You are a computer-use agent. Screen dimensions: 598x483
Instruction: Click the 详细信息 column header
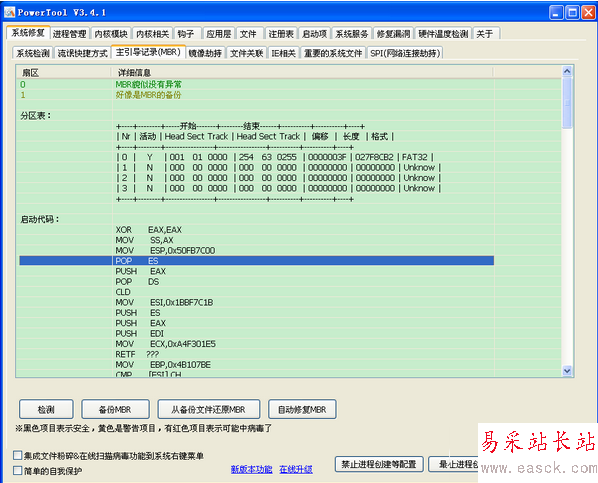[x=302, y=72]
